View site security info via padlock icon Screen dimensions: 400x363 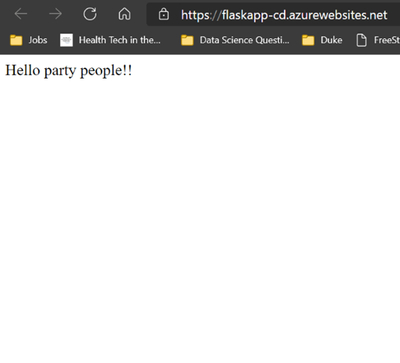click(164, 14)
